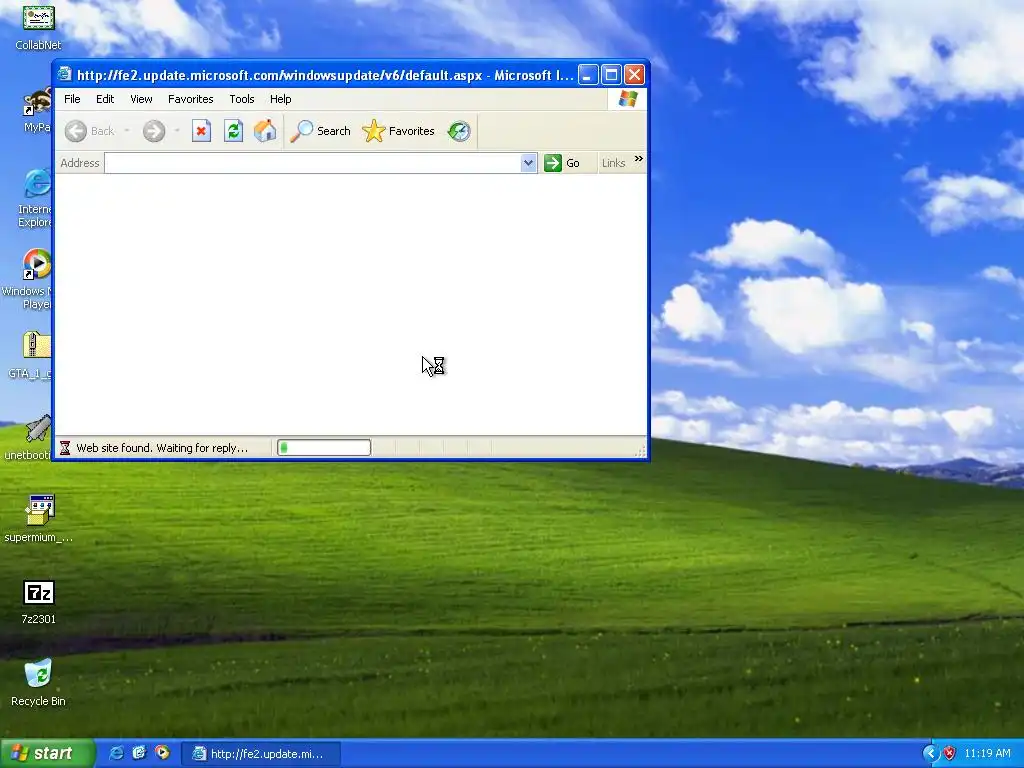This screenshot has width=1024, height=768.
Task: Open the History clock icon
Action: (459, 131)
